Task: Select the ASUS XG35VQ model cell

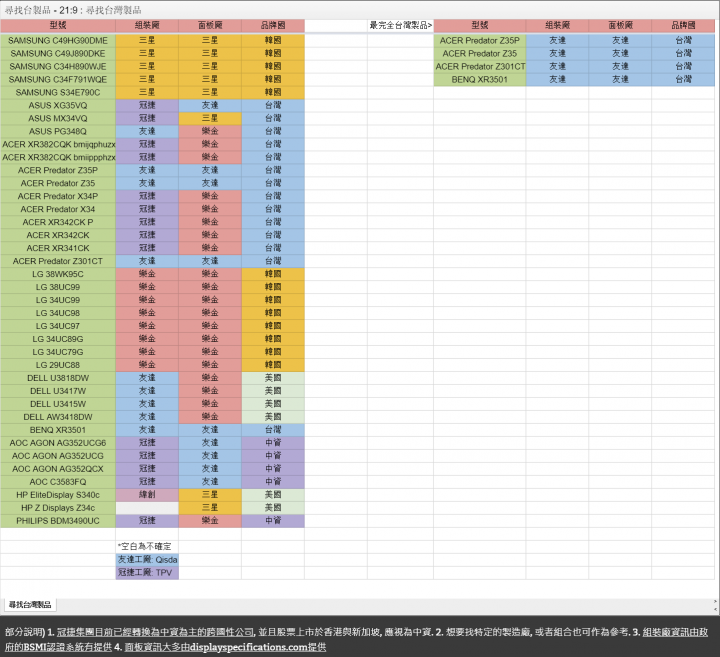Action: 58,105
